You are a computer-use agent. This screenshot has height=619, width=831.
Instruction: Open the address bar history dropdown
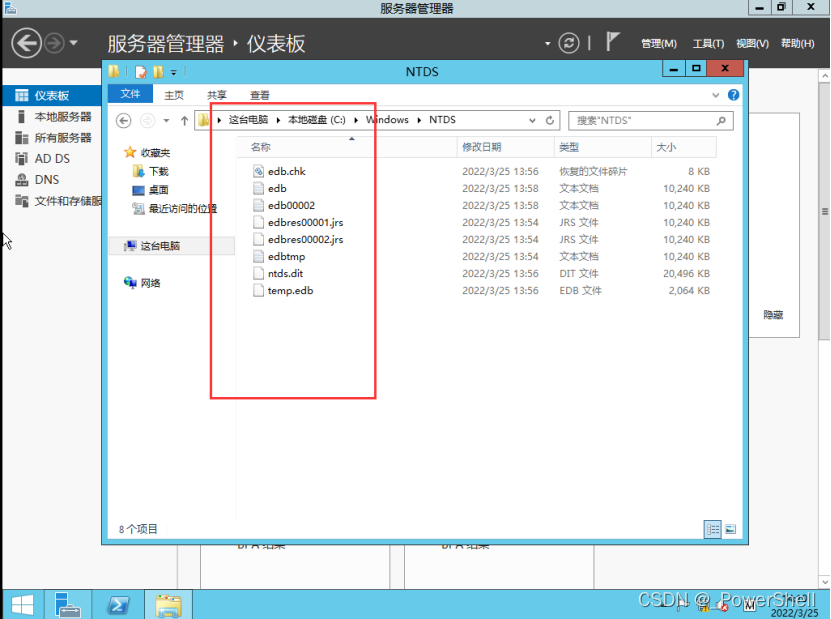[532, 120]
